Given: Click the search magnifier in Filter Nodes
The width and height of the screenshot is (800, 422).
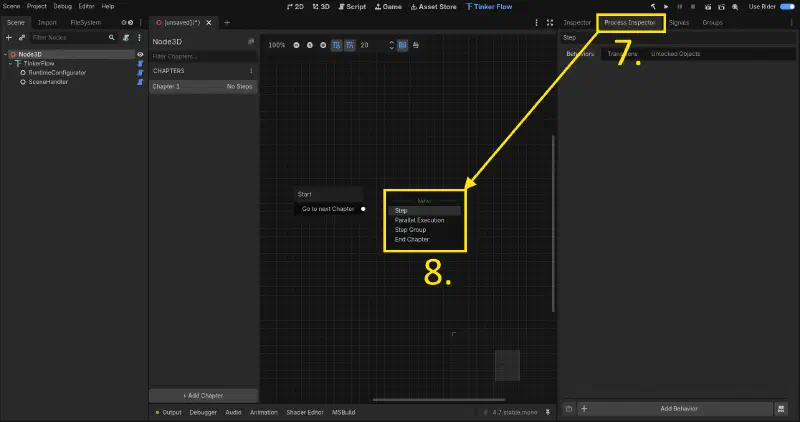Looking at the screenshot, I should point(112,37).
